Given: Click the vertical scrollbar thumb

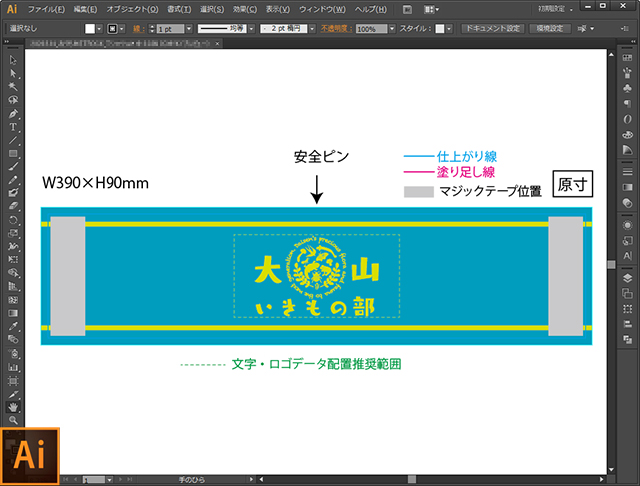Looking at the screenshot, I should click(611, 264).
